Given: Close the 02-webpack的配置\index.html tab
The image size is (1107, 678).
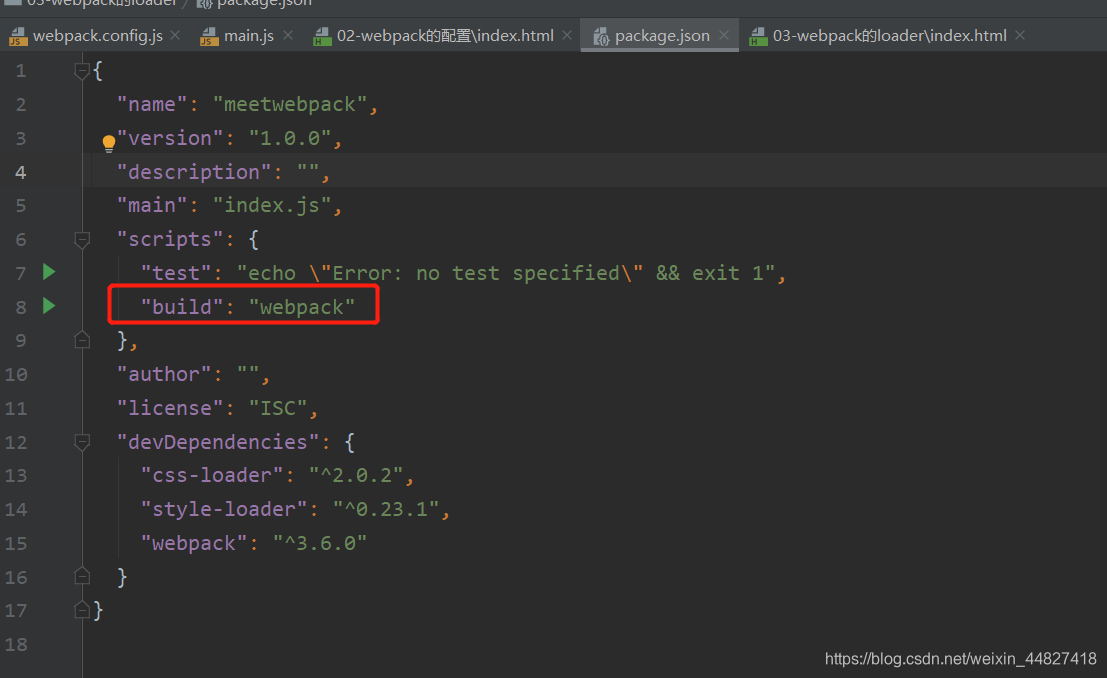Looking at the screenshot, I should pos(567,35).
